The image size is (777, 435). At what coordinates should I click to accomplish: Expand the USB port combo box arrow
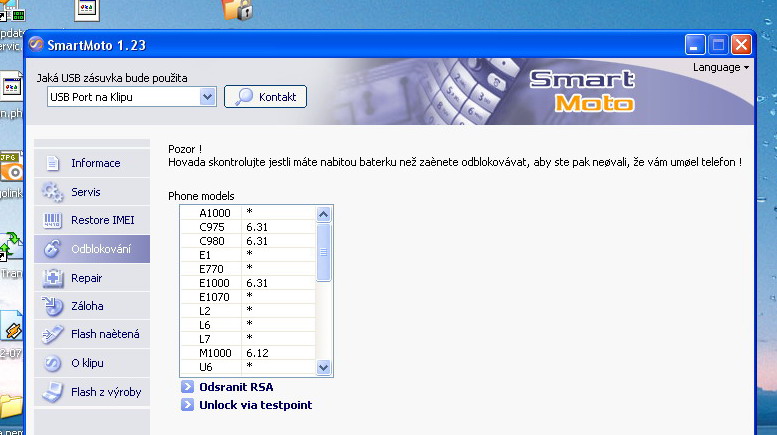pos(208,97)
